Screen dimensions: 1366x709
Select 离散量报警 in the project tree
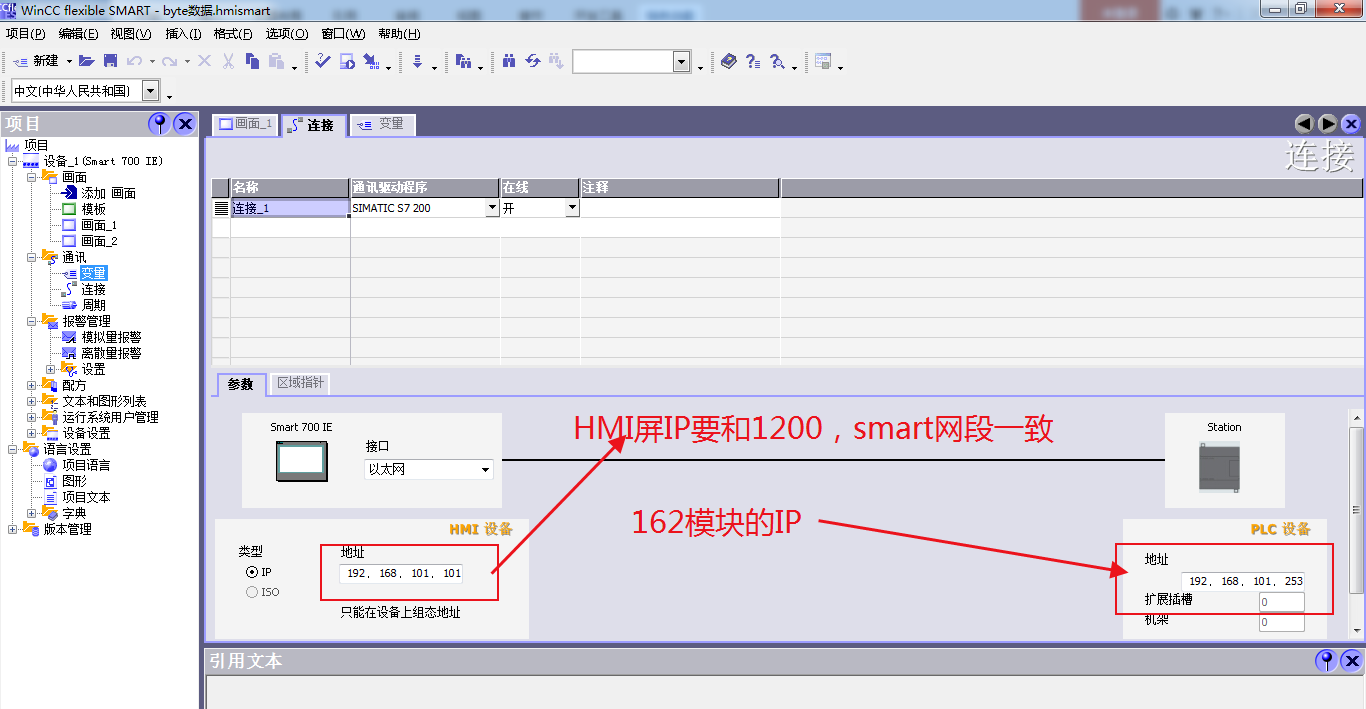[x=111, y=353]
